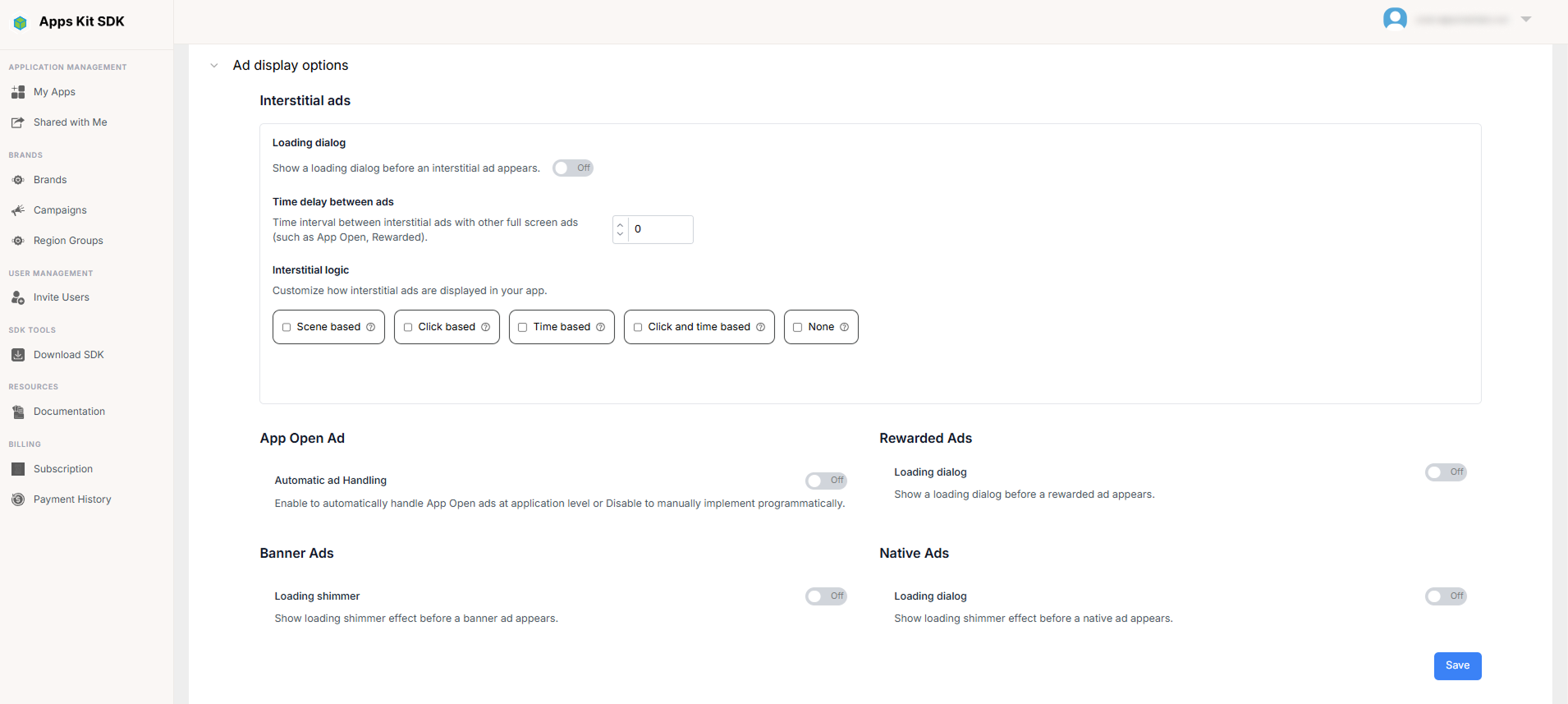
Task: Turn on Rewarded Ads loading dialog
Action: (1446, 472)
